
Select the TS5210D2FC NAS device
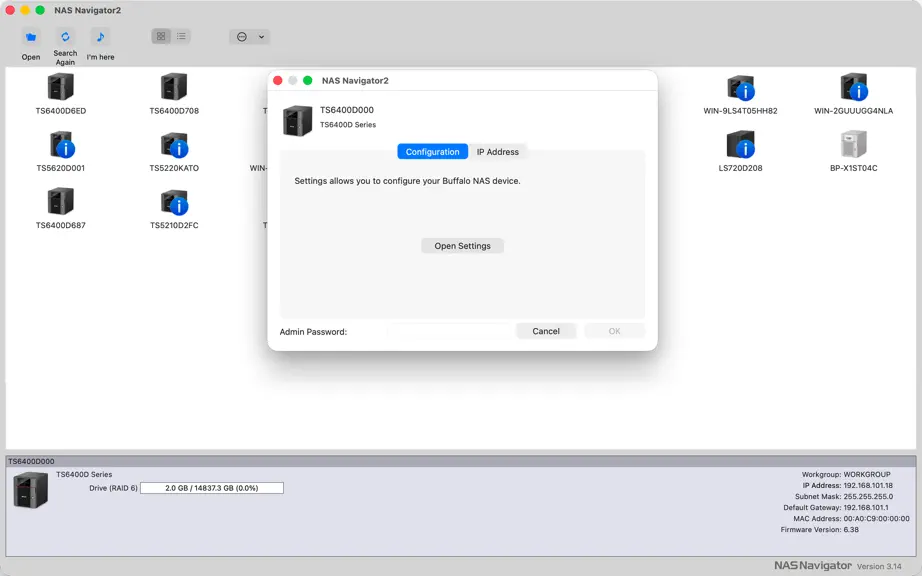[x=174, y=209]
